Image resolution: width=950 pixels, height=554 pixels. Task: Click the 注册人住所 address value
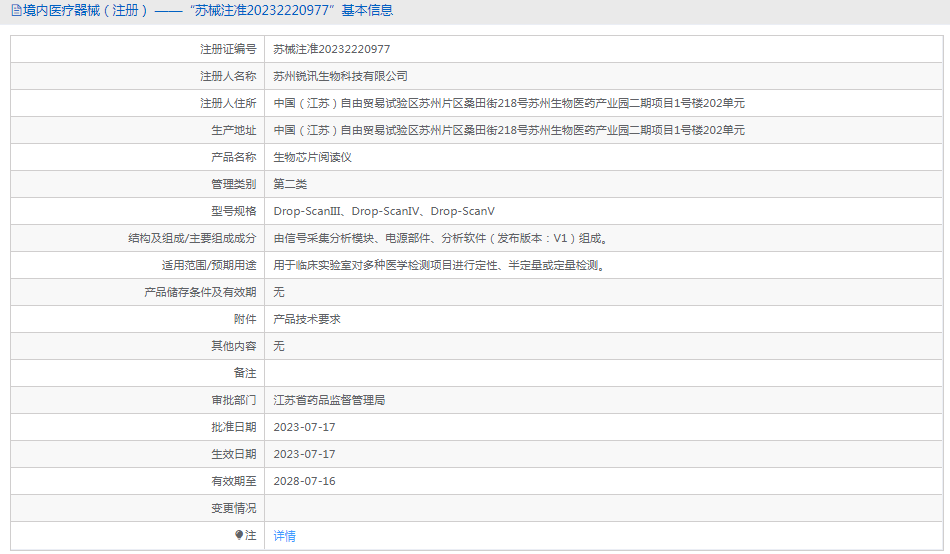point(509,103)
